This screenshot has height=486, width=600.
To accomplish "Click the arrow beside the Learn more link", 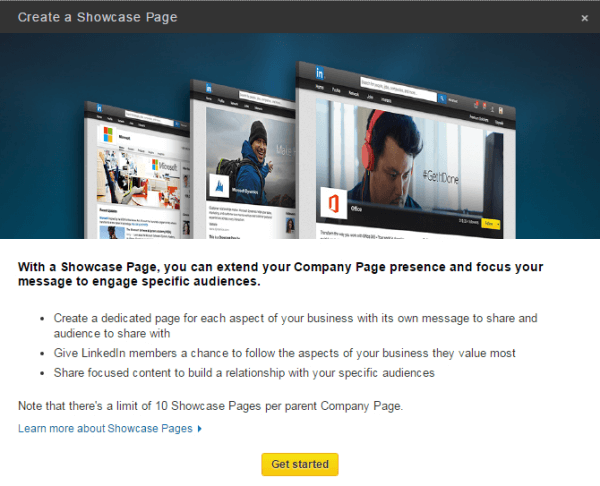I will pyautogui.click(x=199, y=429).
